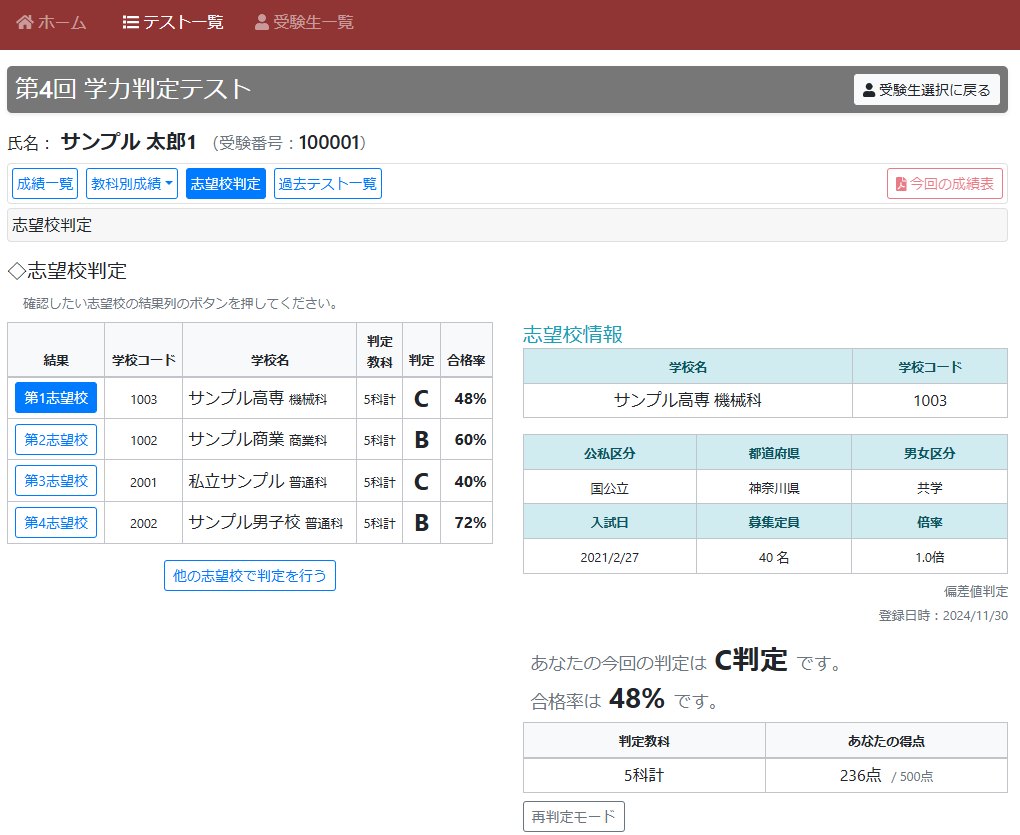Select the 第2志望校 result button
This screenshot has height=835, width=1020.
(56, 440)
